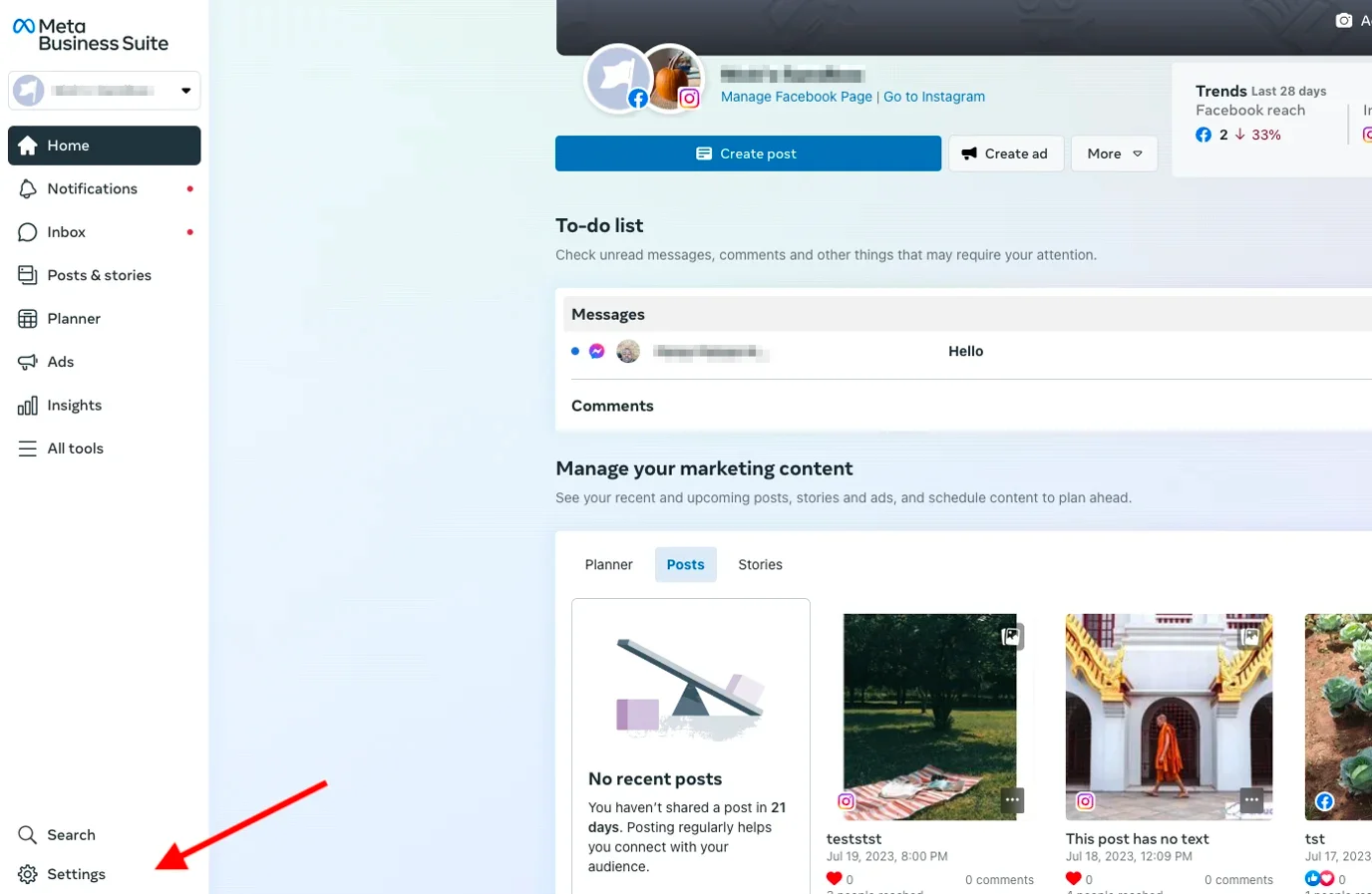Click the Meta Business Suite logo
1372x894 pixels.
coord(90,33)
